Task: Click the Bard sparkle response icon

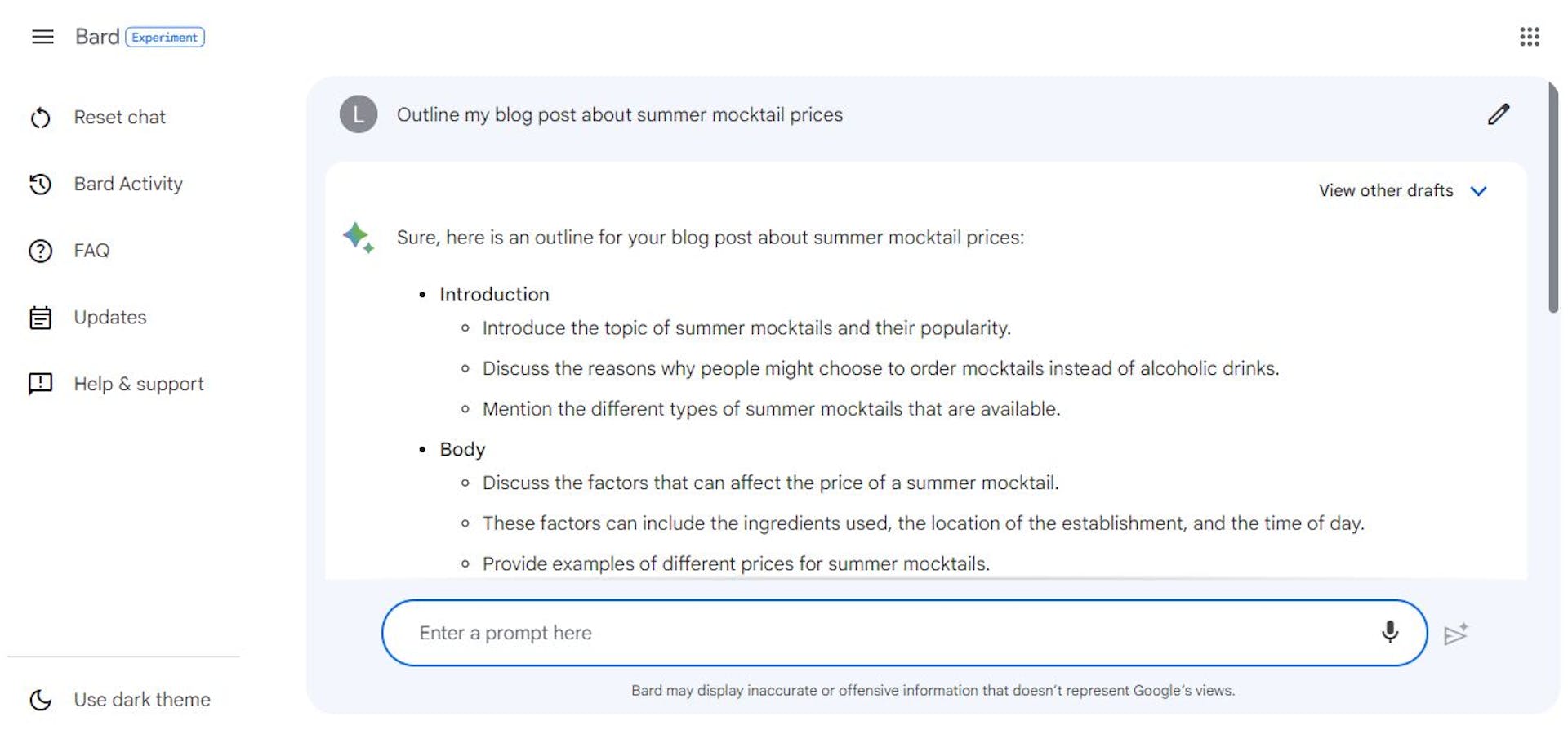Action: point(359,237)
